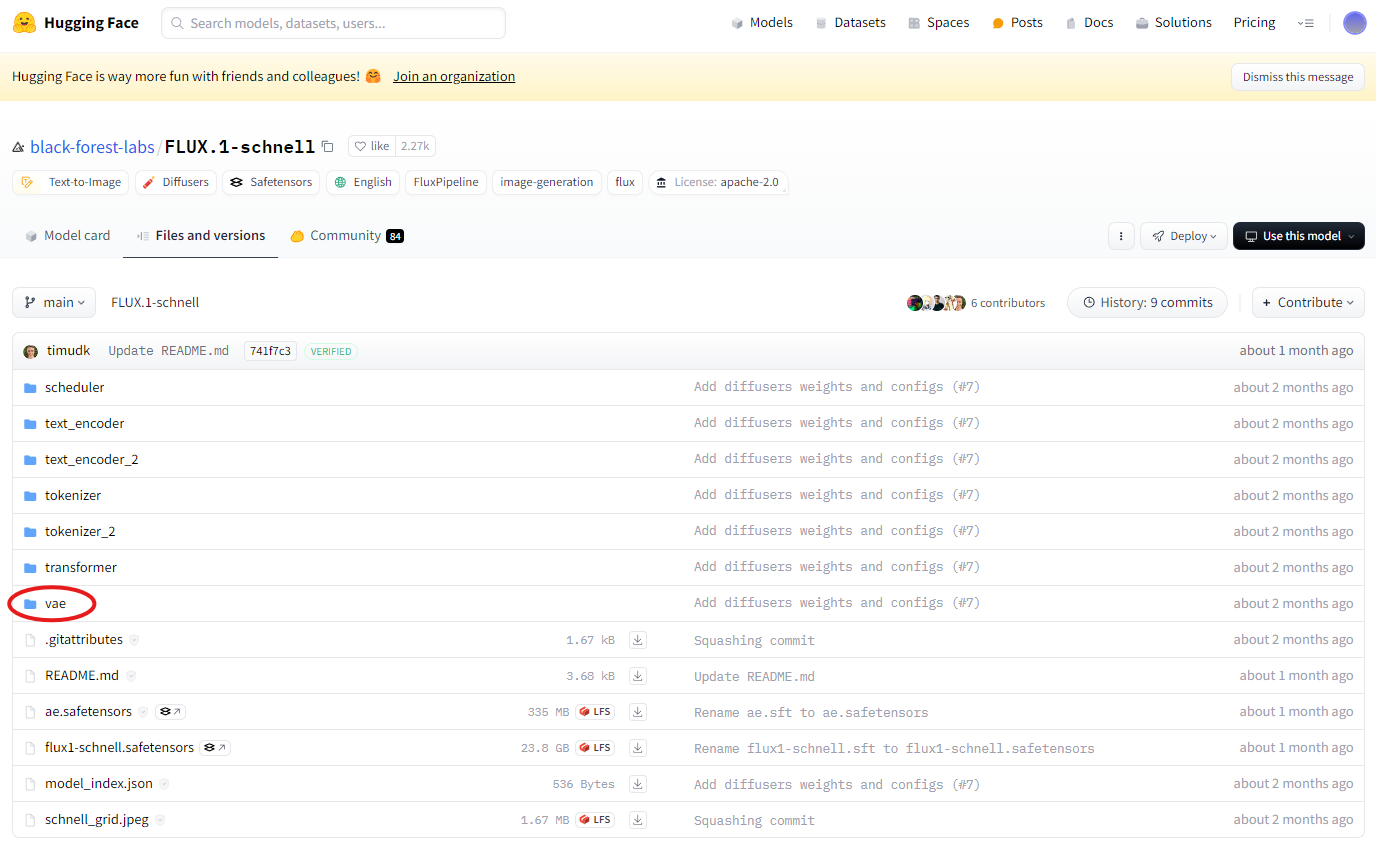Image resolution: width=1376 pixels, height=844 pixels.
Task: Expand the Use this model dropdown
Action: [x=1299, y=236]
